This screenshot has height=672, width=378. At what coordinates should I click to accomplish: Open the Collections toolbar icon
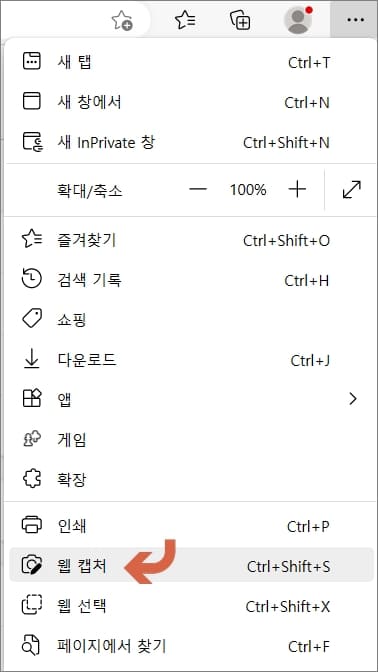240,20
